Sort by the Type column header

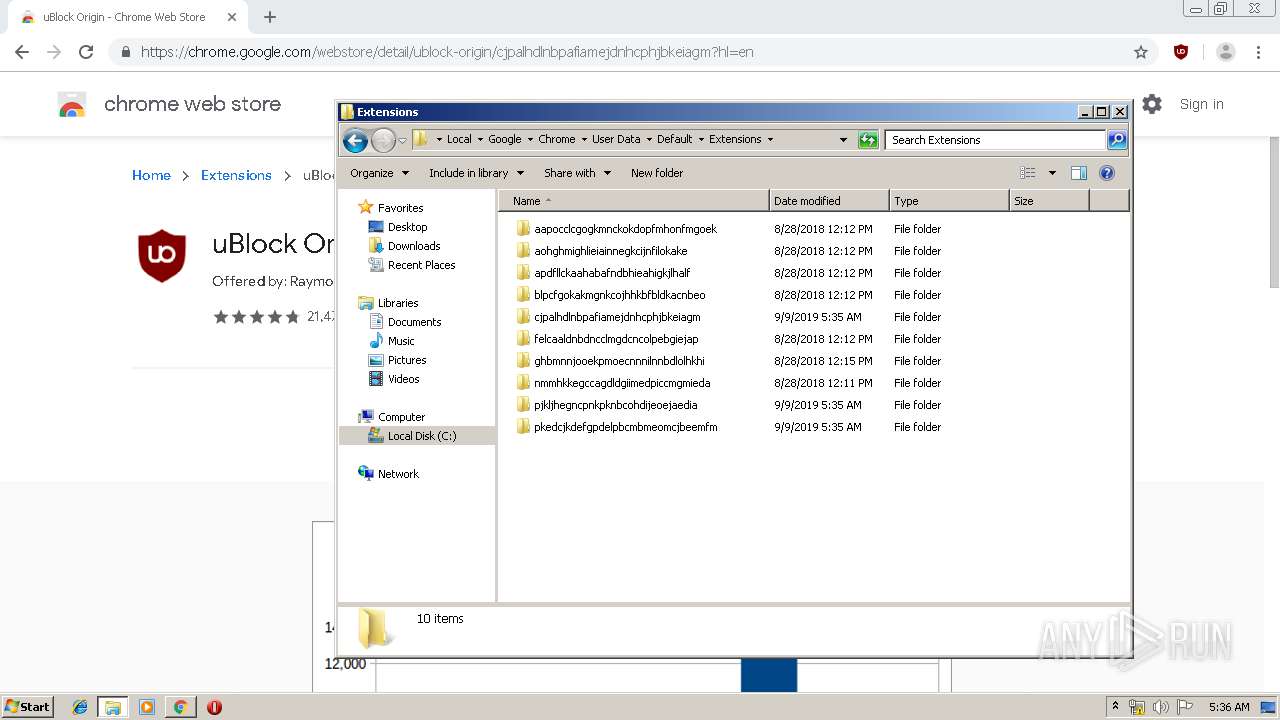coord(949,201)
